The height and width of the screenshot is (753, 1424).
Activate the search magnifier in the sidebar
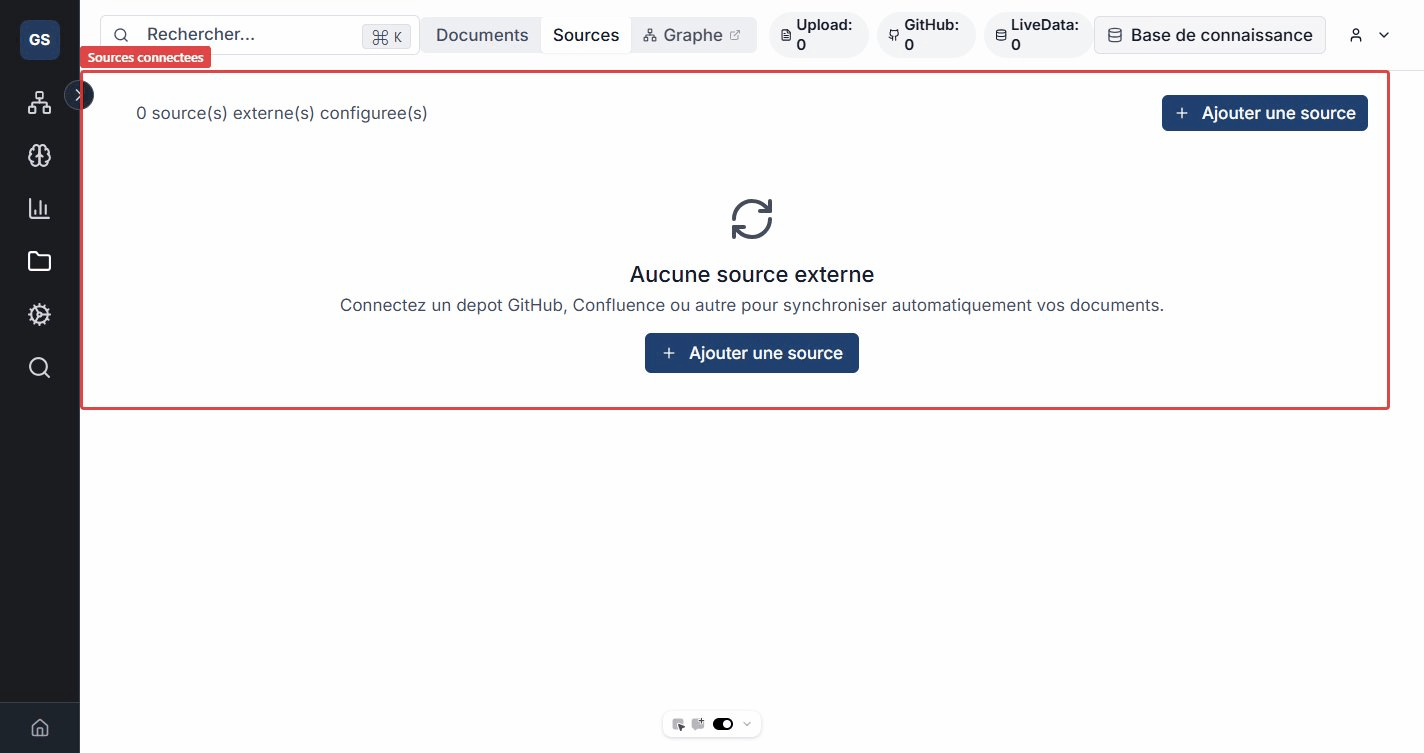[x=39, y=367]
